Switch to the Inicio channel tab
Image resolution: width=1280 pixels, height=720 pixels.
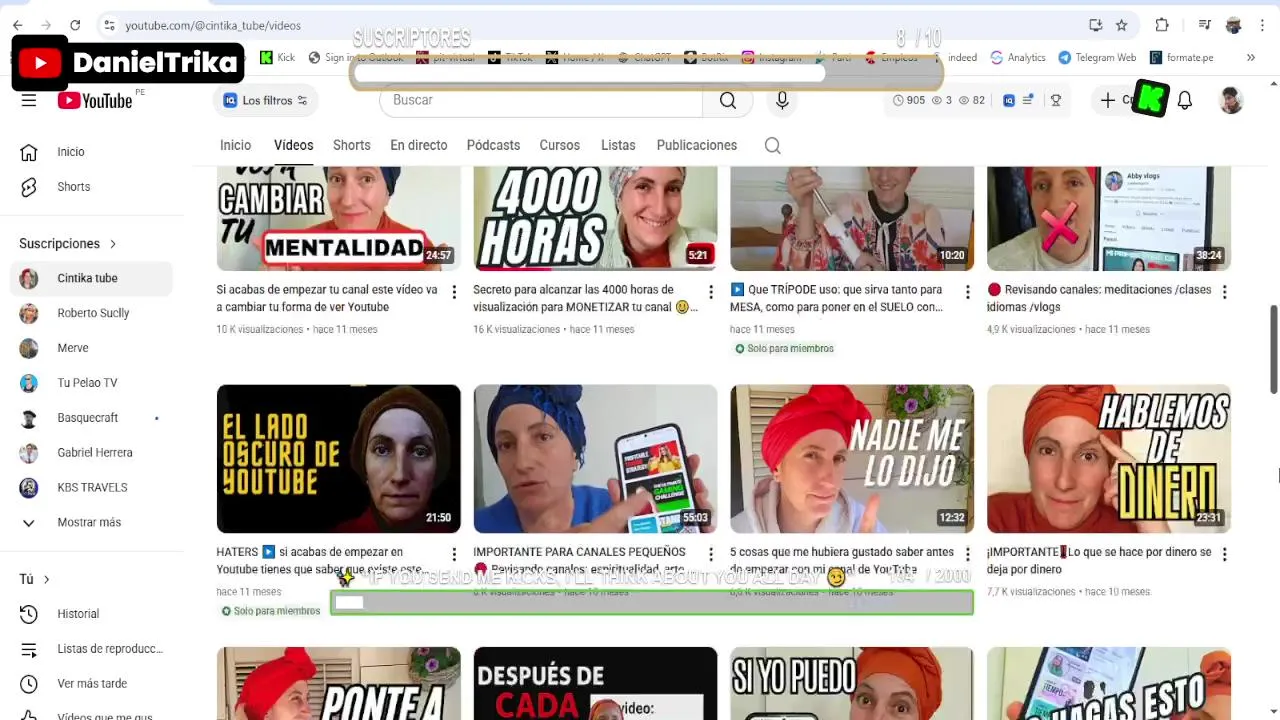pos(236,145)
